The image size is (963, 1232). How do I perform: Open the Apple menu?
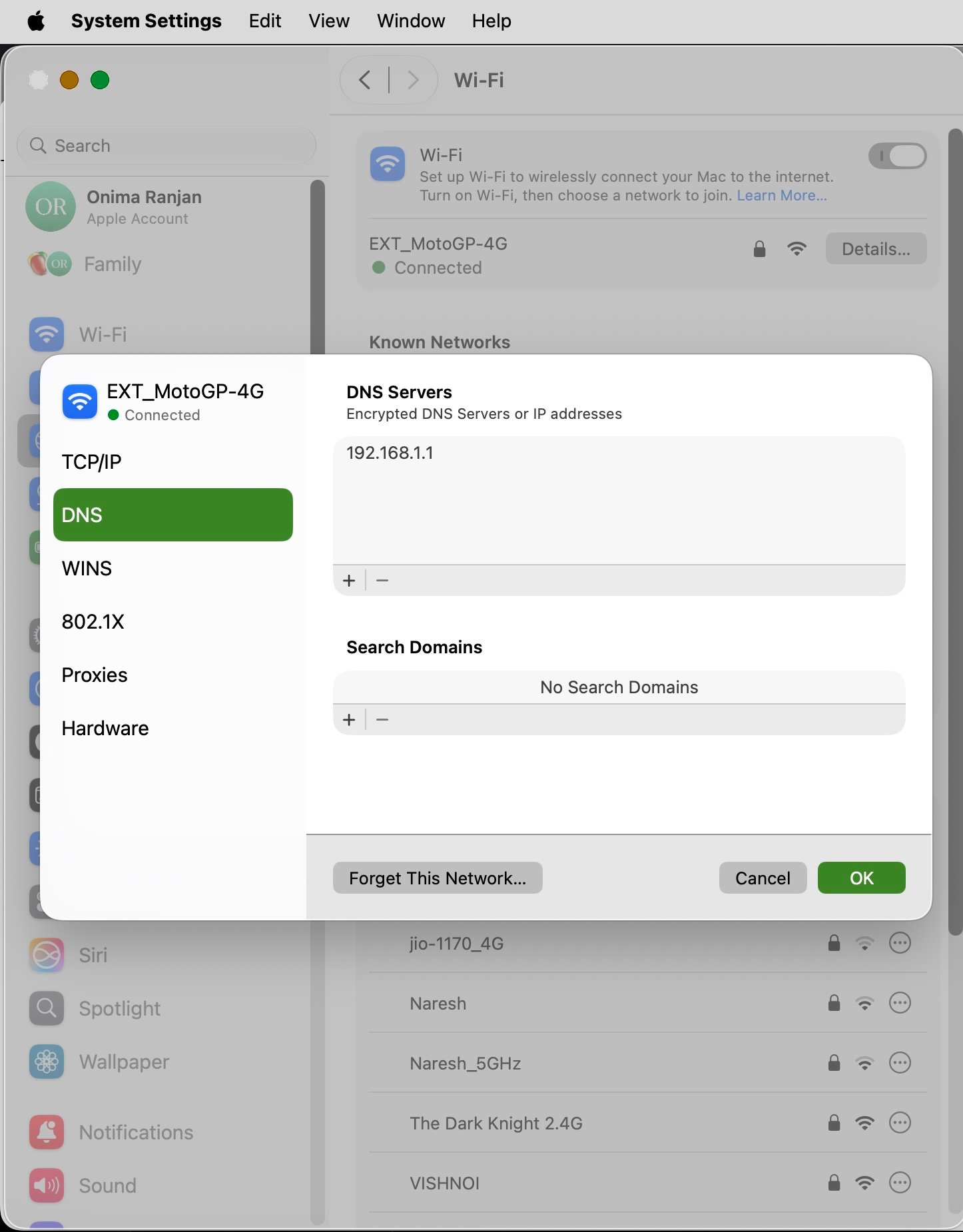36,21
